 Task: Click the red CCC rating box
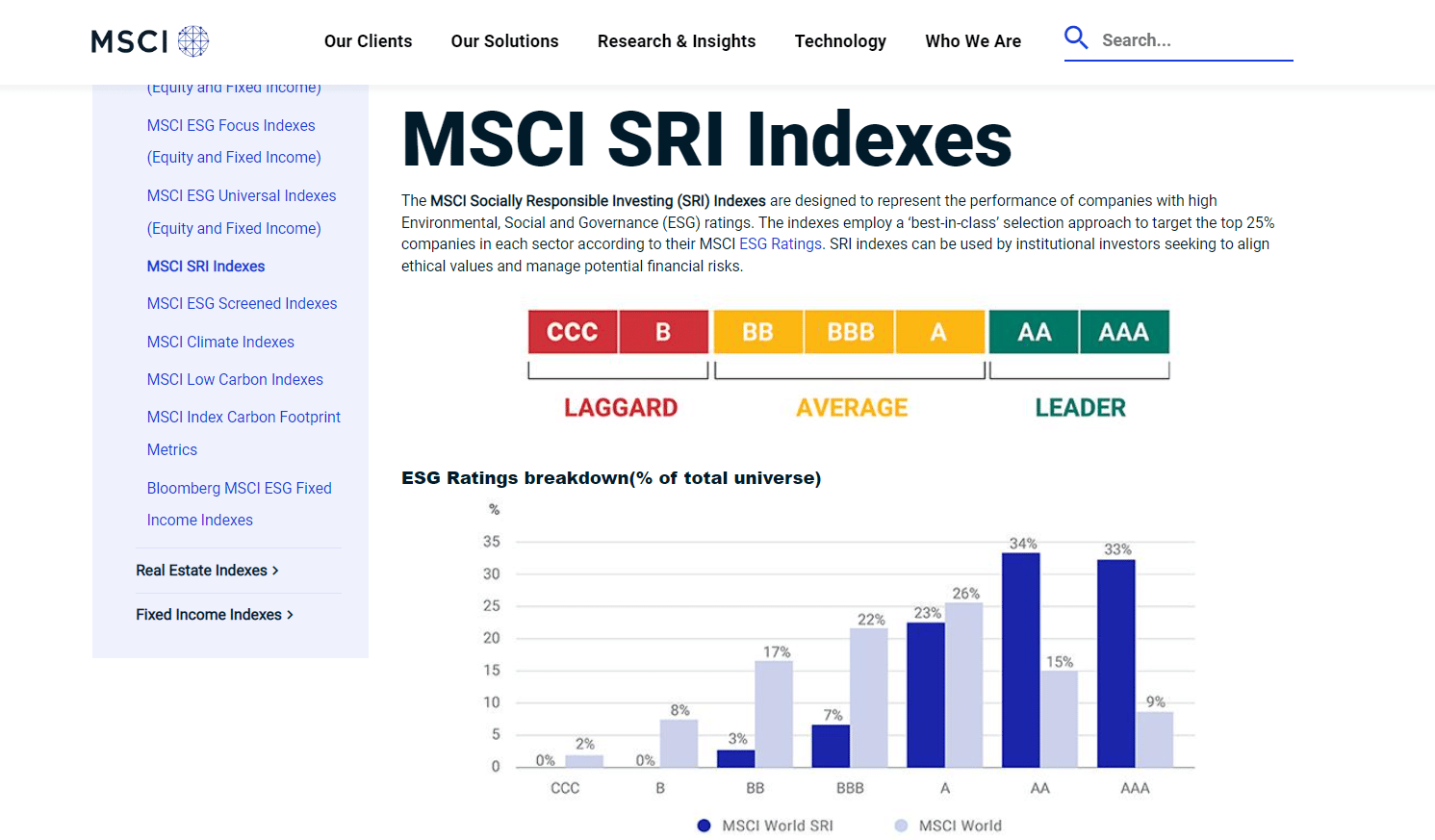573,332
